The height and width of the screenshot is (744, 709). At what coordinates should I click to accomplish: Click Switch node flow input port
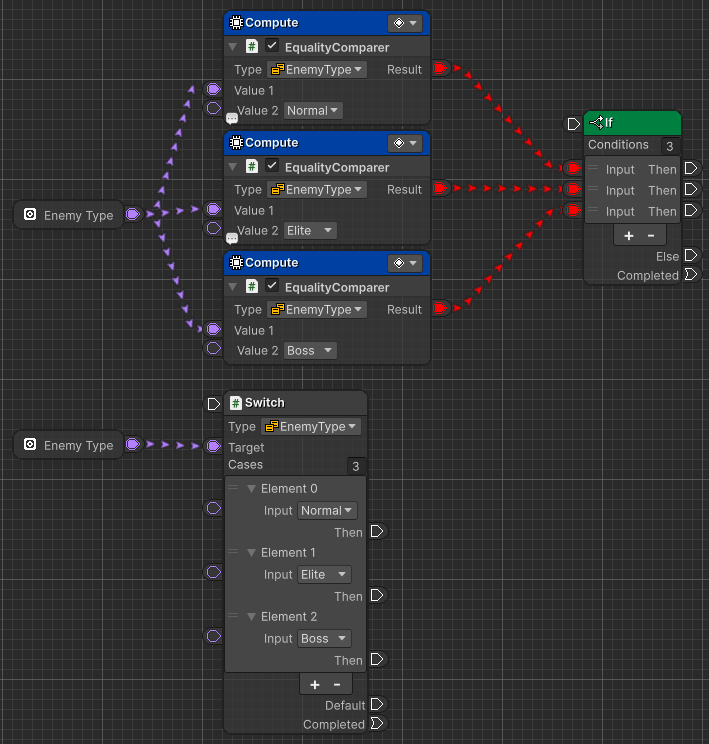(214, 404)
